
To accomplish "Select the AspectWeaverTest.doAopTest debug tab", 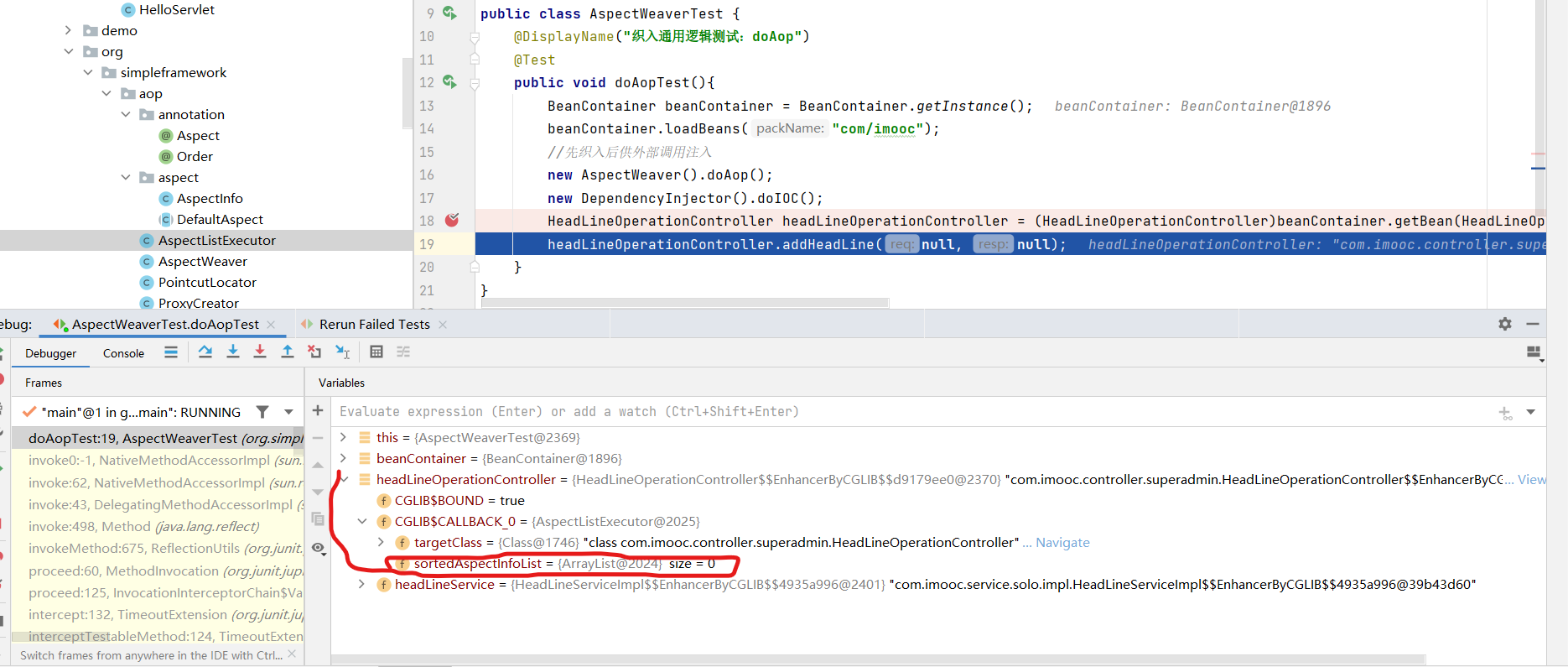I will pyautogui.click(x=165, y=324).
